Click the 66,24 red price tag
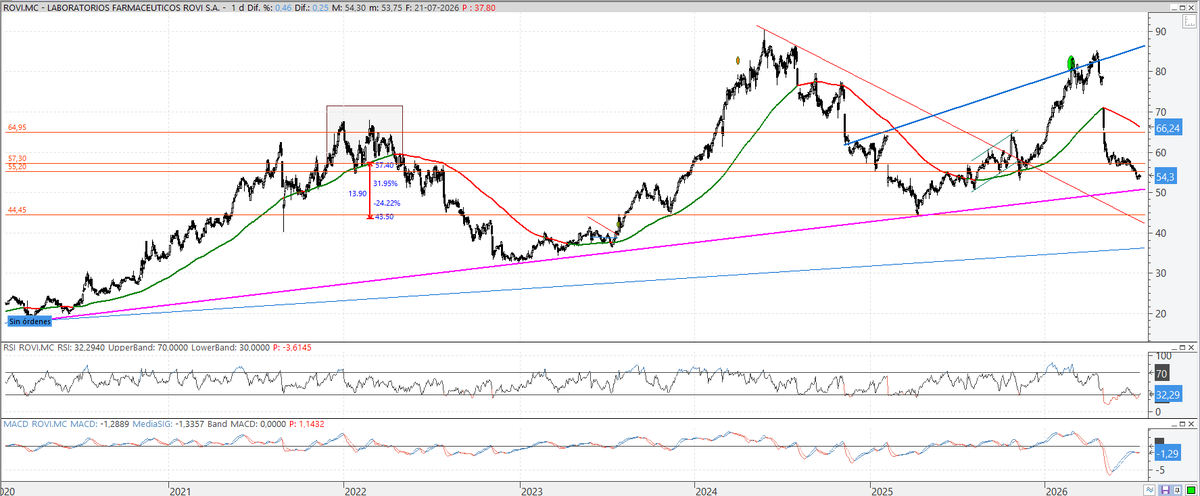The width and height of the screenshot is (1200, 496). (x=1168, y=129)
